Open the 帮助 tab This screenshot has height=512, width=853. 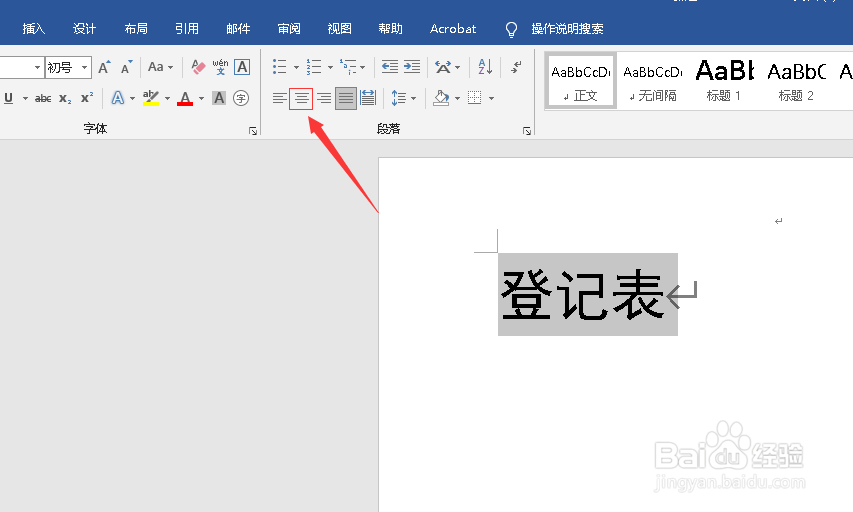[390, 29]
